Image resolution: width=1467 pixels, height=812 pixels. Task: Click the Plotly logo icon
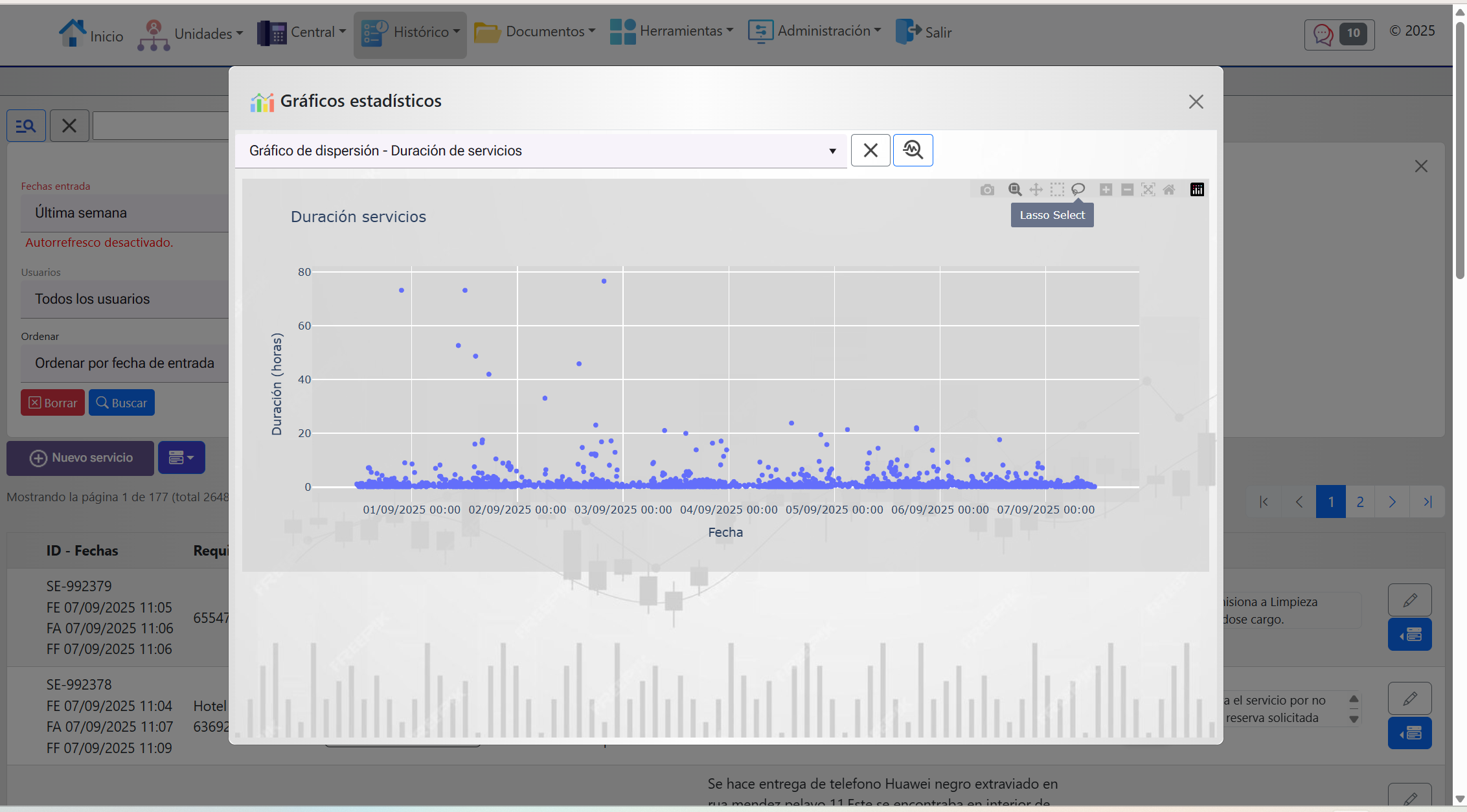tap(1197, 190)
